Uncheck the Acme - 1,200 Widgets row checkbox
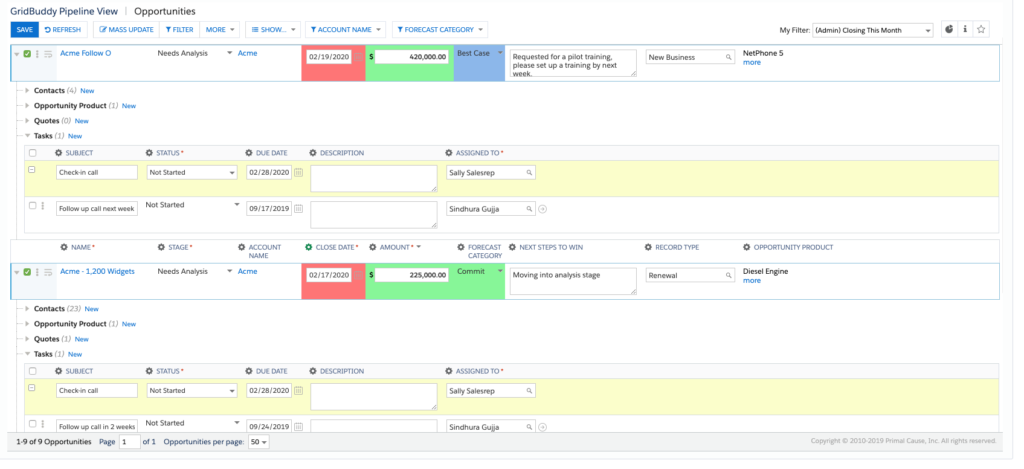The image size is (1024, 469). click(x=27, y=272)
